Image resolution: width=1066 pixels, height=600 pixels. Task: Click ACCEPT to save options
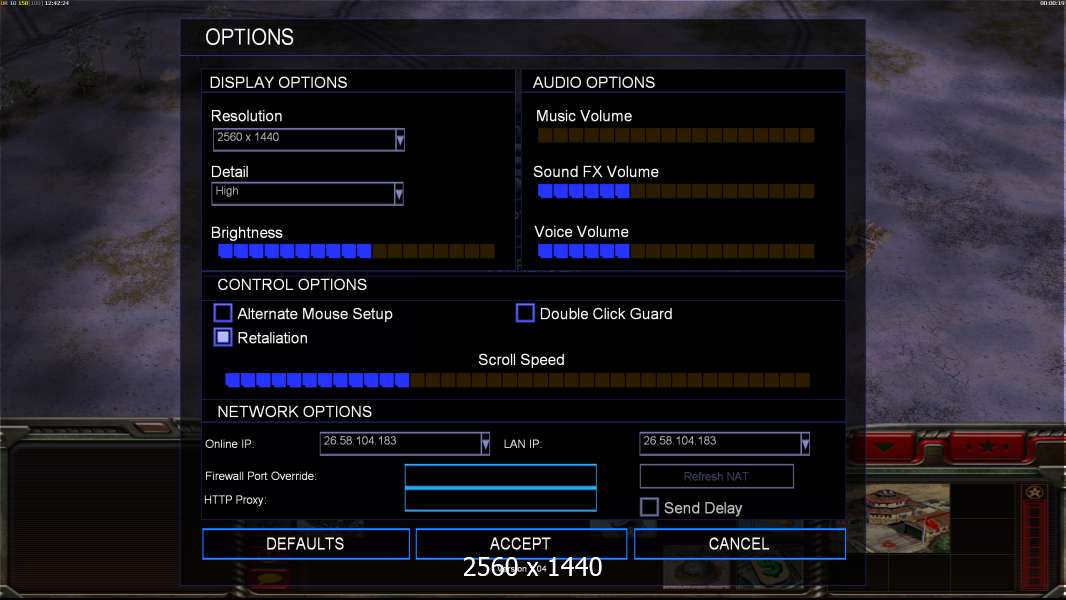(521, 544)
